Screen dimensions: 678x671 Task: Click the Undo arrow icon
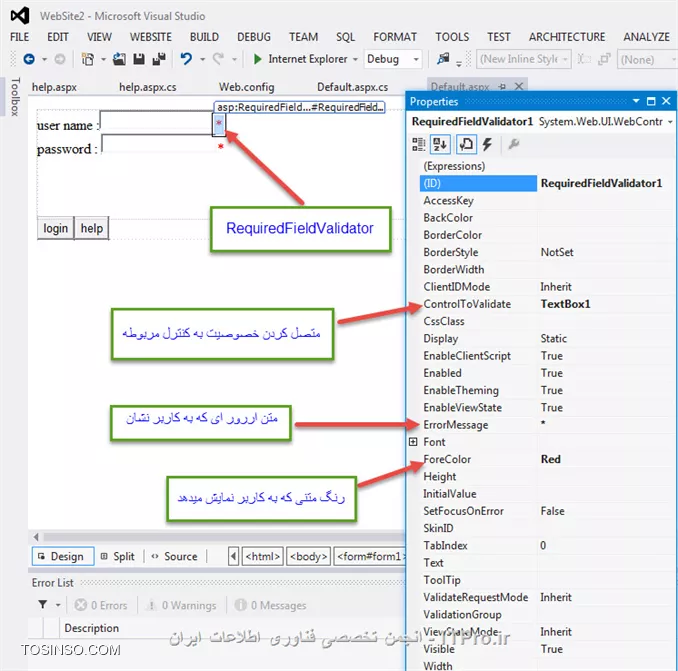click(x=186, y=59)
